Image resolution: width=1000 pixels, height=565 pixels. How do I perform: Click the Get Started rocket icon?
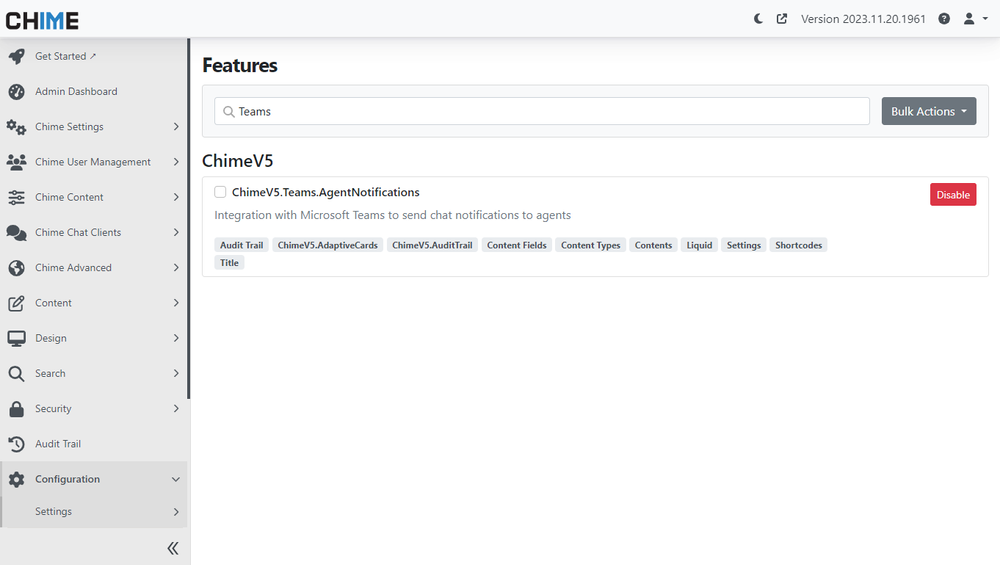pos(17,56)
